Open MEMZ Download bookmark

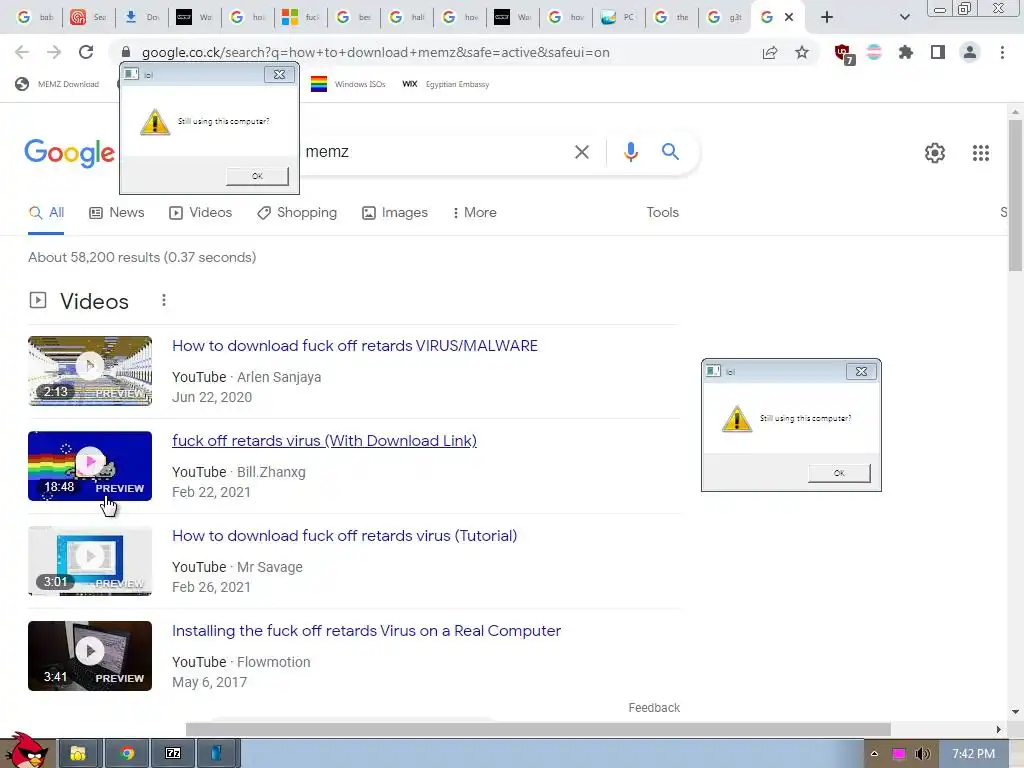pos(57,84)
